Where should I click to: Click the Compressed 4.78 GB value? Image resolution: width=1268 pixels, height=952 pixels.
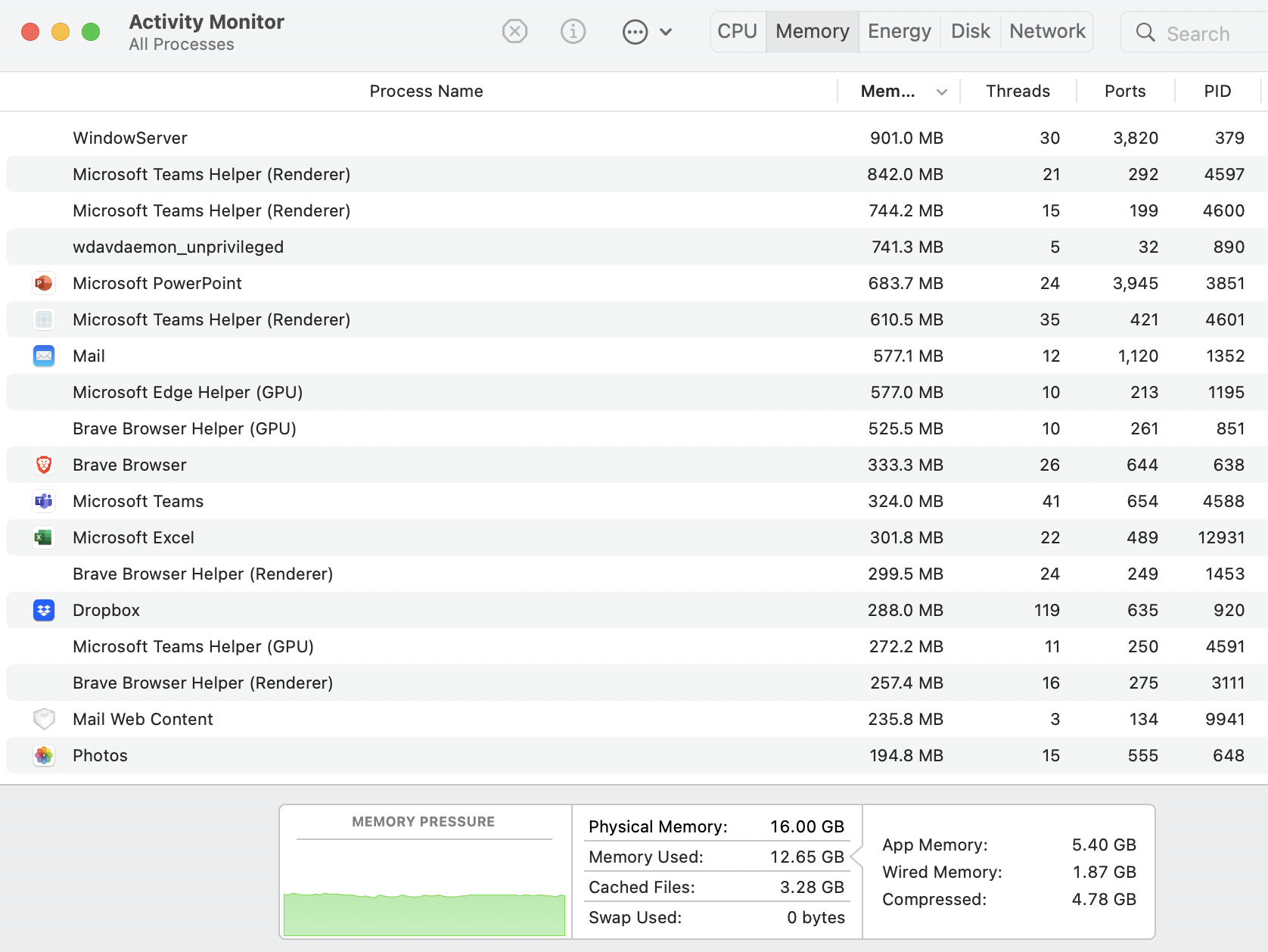1104,900
